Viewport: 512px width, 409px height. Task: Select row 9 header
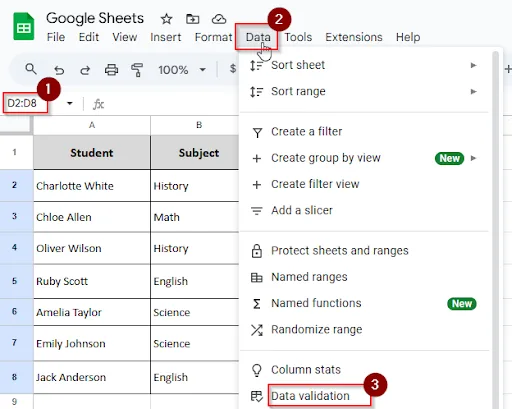16,401
